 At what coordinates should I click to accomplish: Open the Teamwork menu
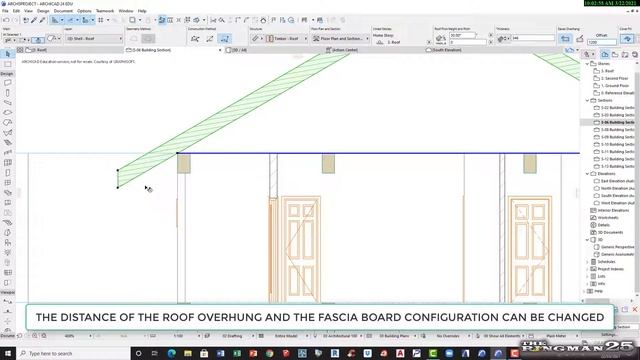(x=105, y=11)
